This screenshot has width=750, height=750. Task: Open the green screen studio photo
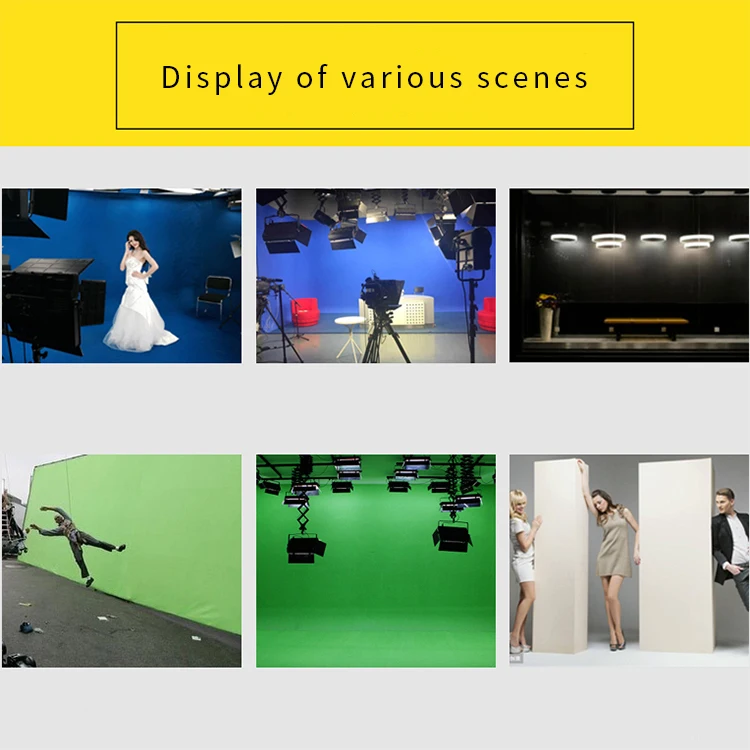point(376,561)
